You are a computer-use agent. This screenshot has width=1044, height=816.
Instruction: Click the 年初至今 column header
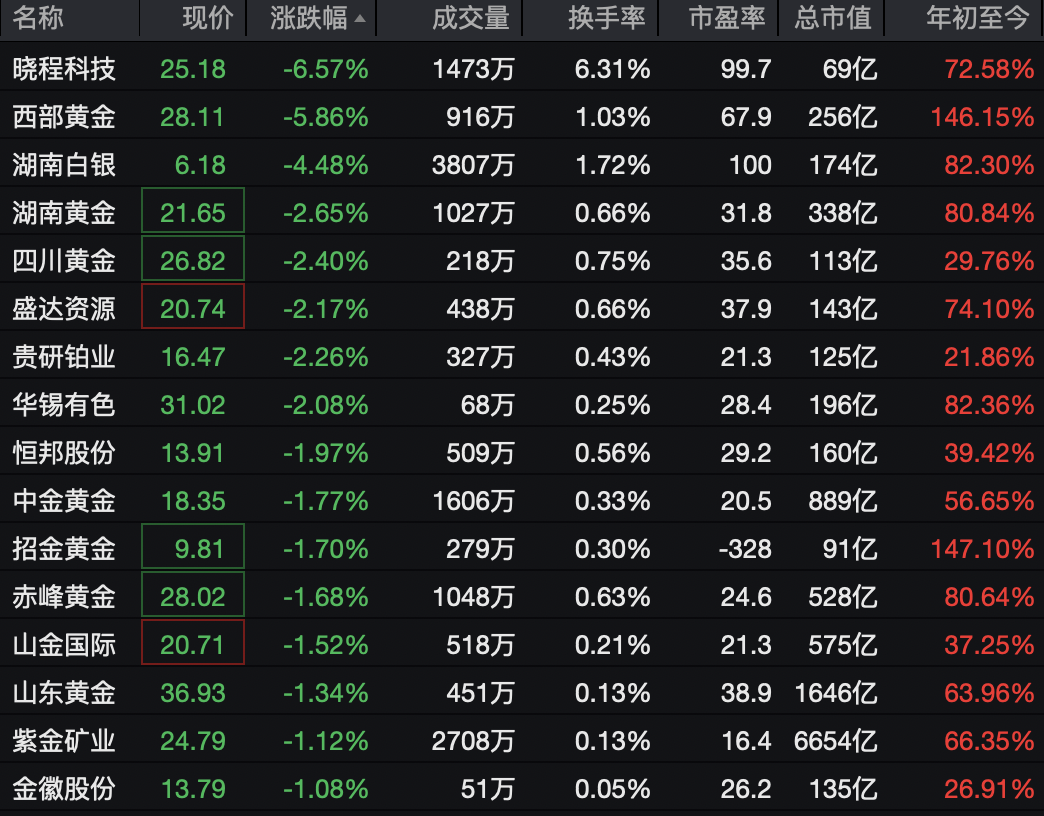click(x=977, y=18)
